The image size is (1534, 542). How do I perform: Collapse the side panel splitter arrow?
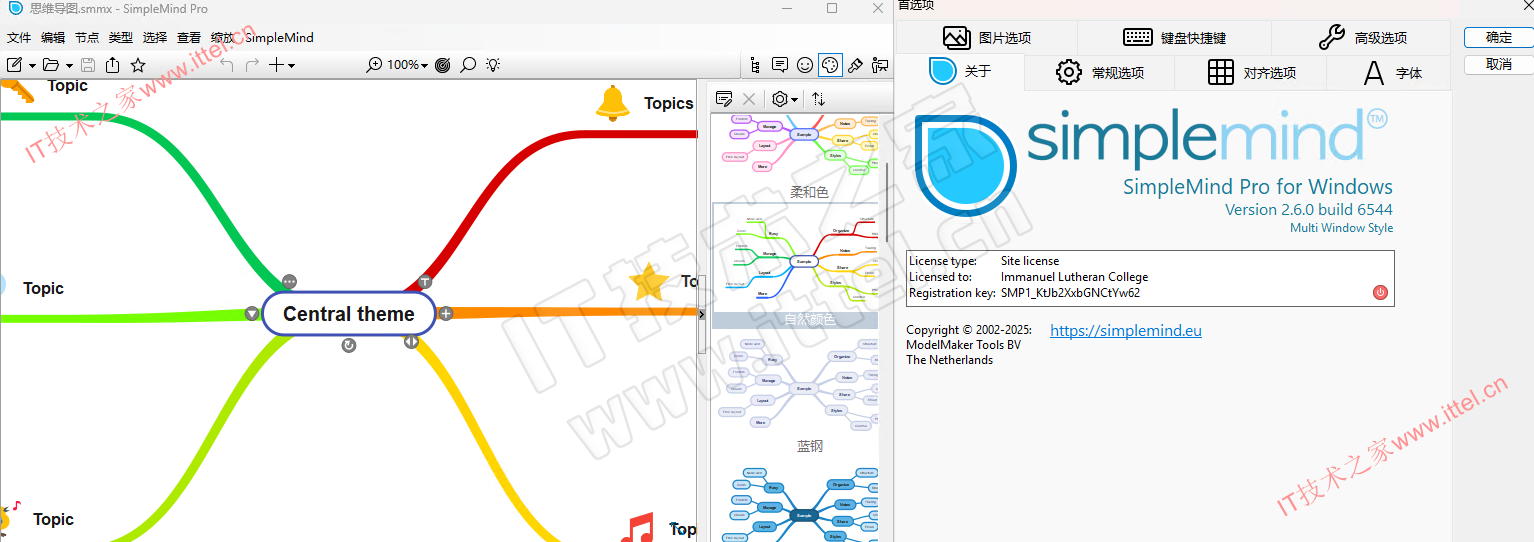pyautogui.click(x=702, y=315)
